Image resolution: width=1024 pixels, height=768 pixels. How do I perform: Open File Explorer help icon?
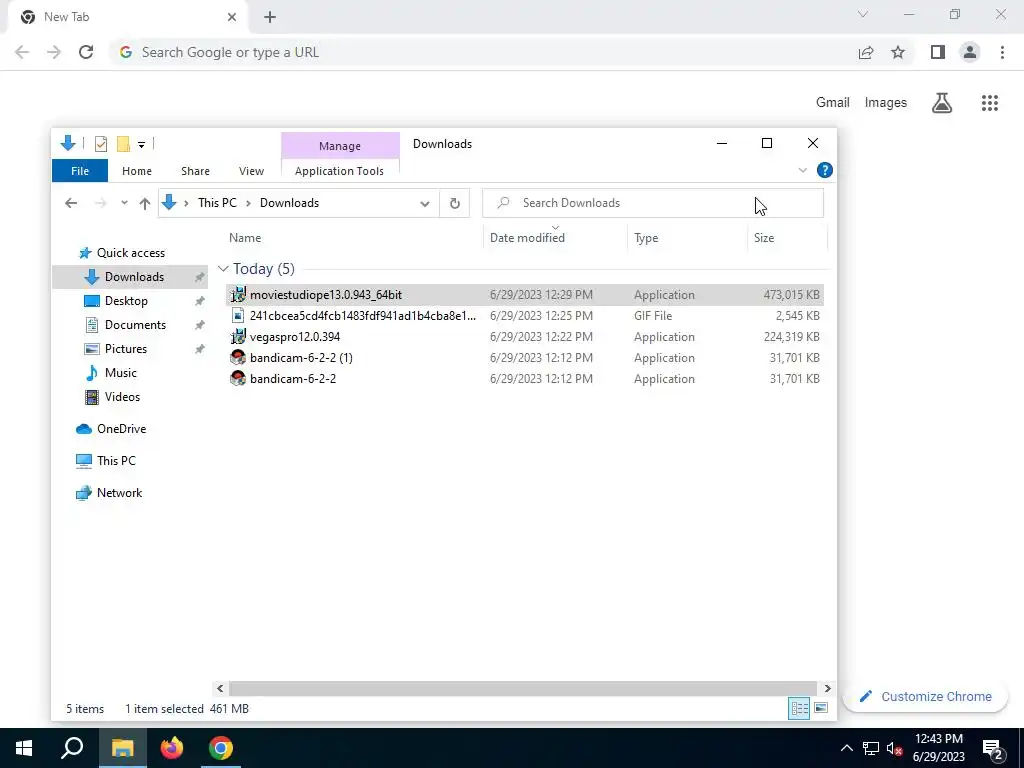point(825,170)
